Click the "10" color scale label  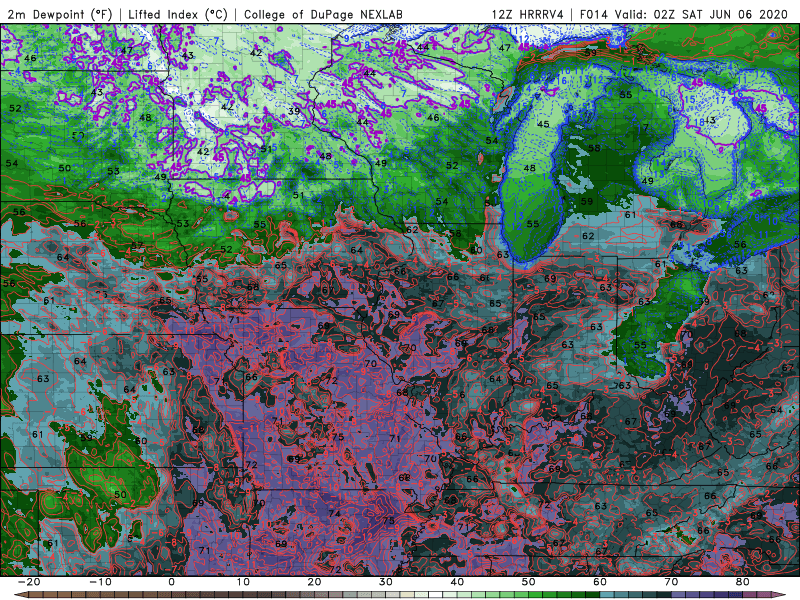[243, 582]
